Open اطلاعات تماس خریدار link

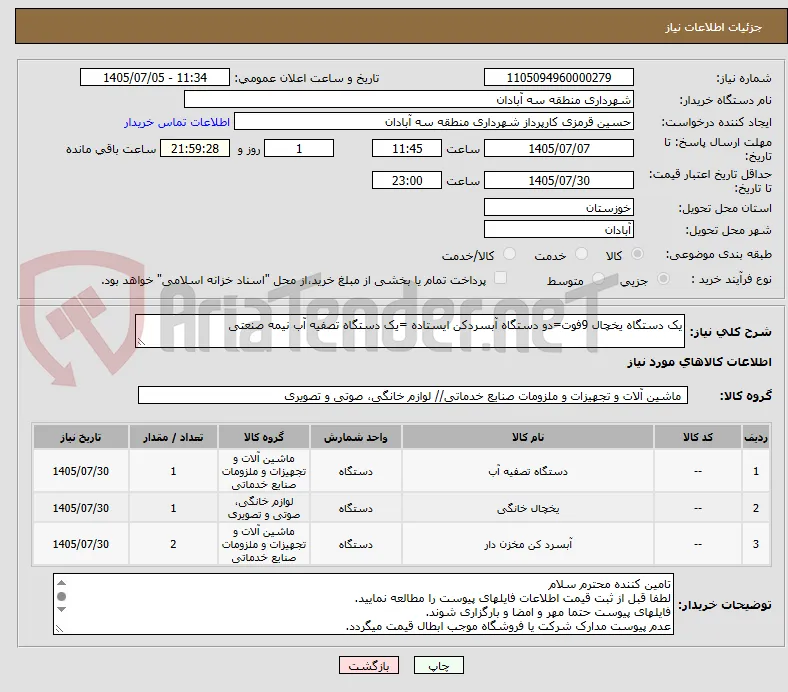coord(177,122)
